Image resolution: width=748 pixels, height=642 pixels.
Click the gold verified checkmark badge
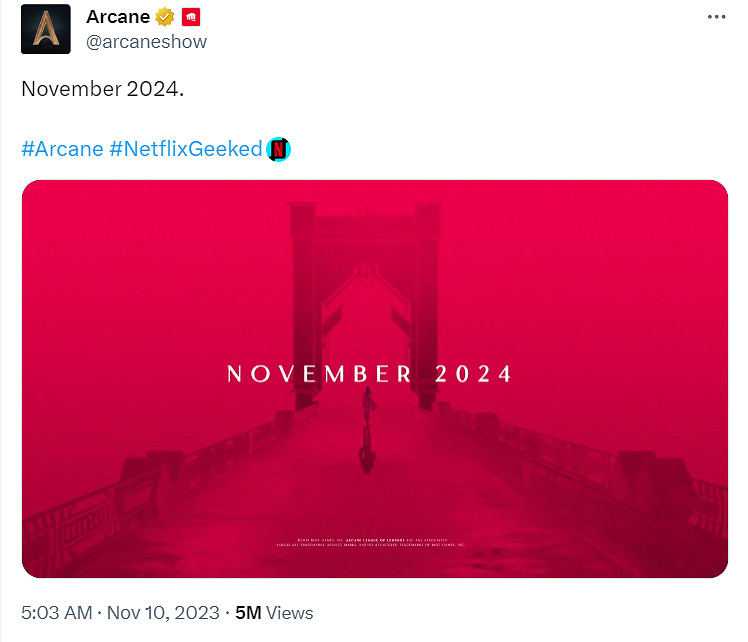tap(165, 17)
